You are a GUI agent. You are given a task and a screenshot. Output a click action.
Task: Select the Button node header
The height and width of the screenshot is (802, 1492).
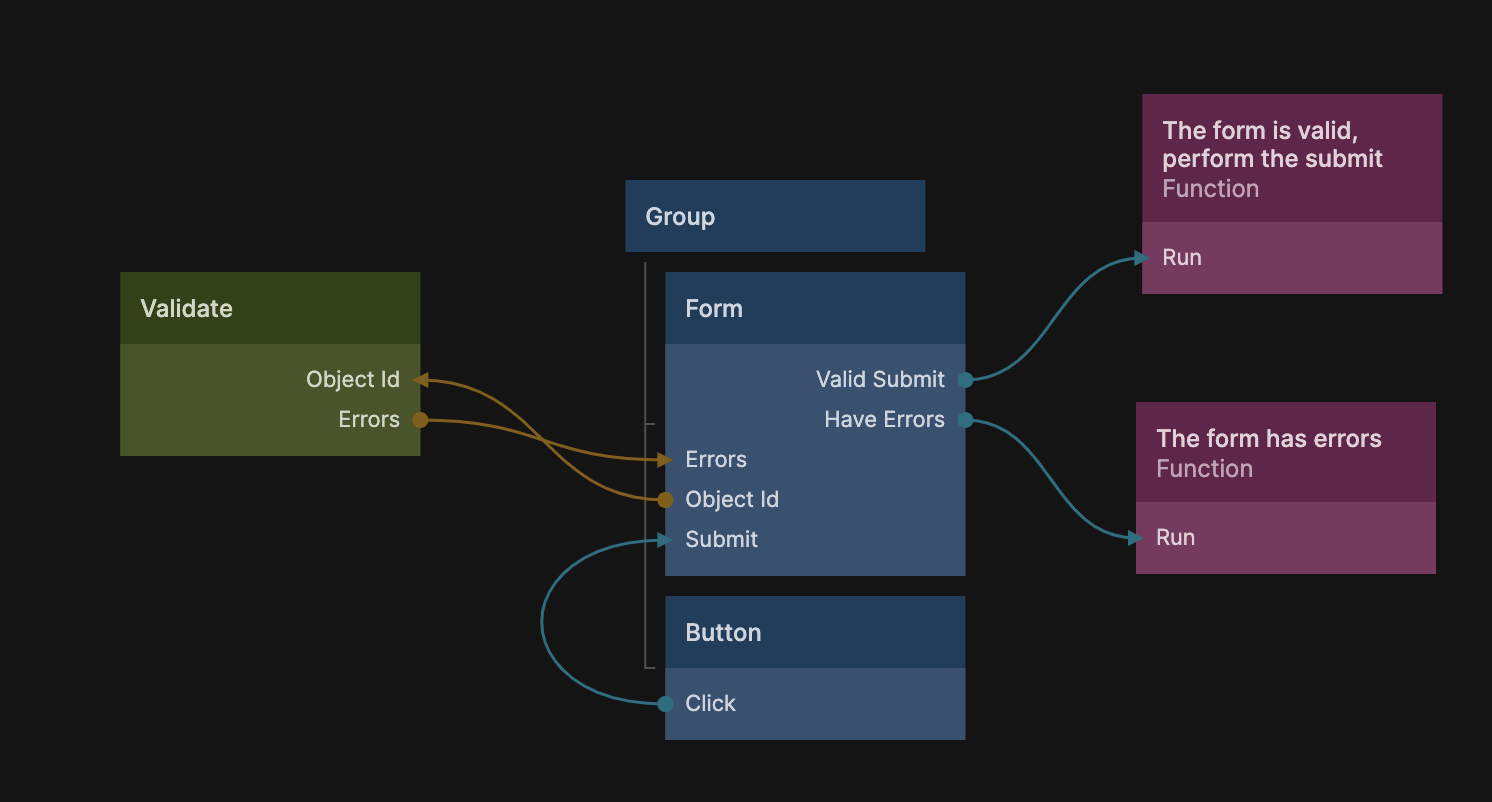[x=815, y=633]
